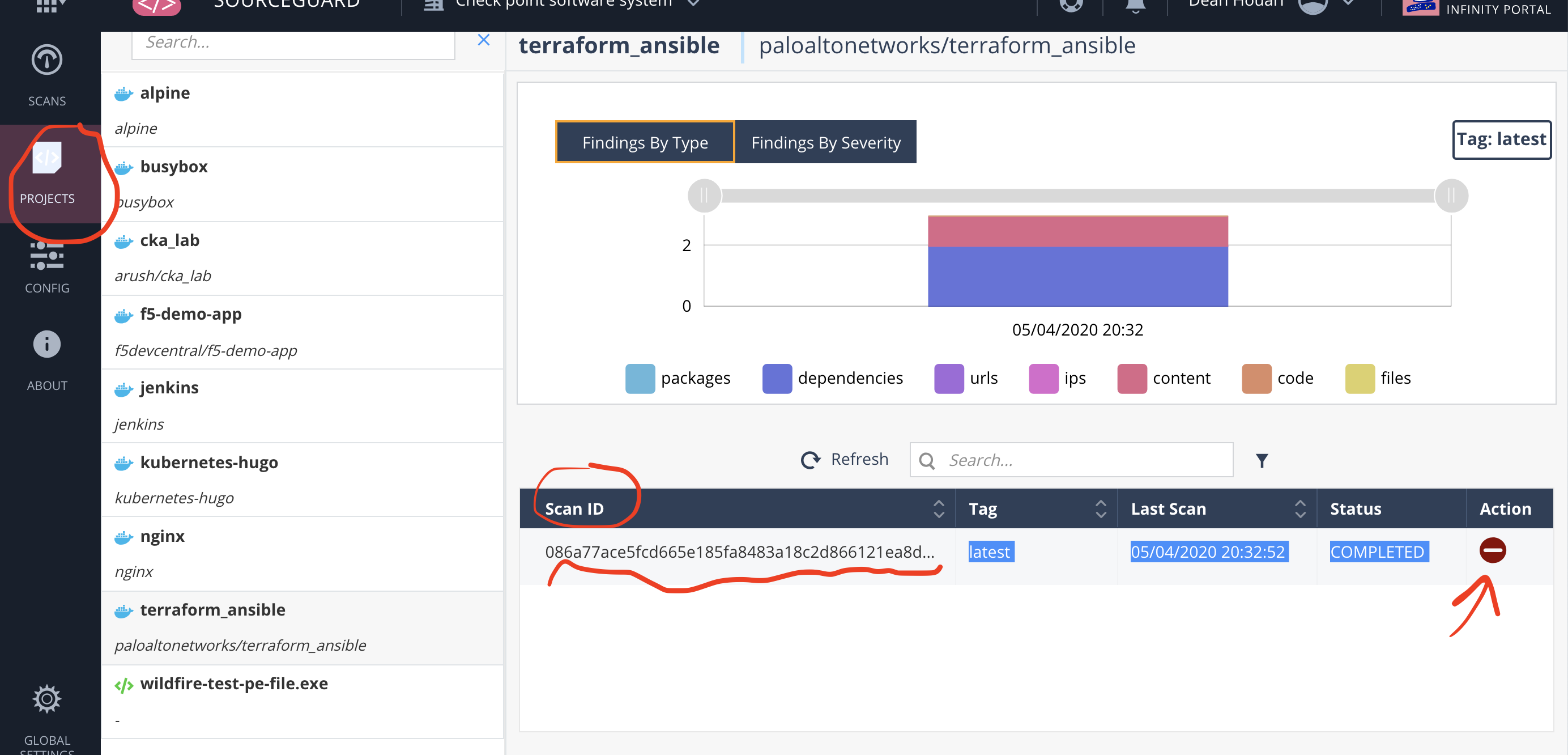
Task: Sort table by Tag column arrows
Action: (x=1101, y=508)
